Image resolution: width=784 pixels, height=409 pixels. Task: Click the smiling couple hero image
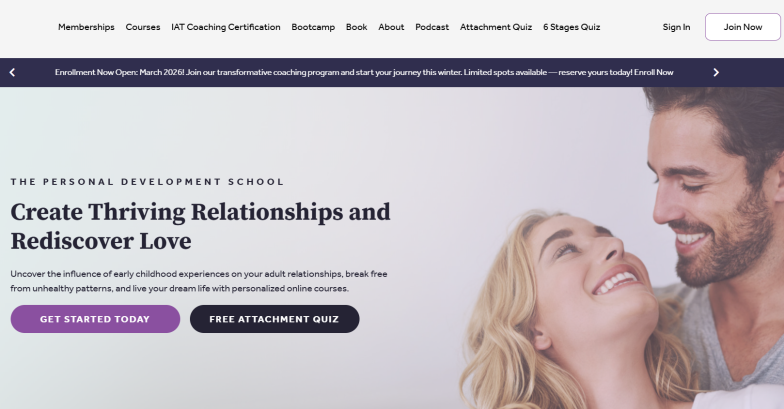[x=620, y=250]
